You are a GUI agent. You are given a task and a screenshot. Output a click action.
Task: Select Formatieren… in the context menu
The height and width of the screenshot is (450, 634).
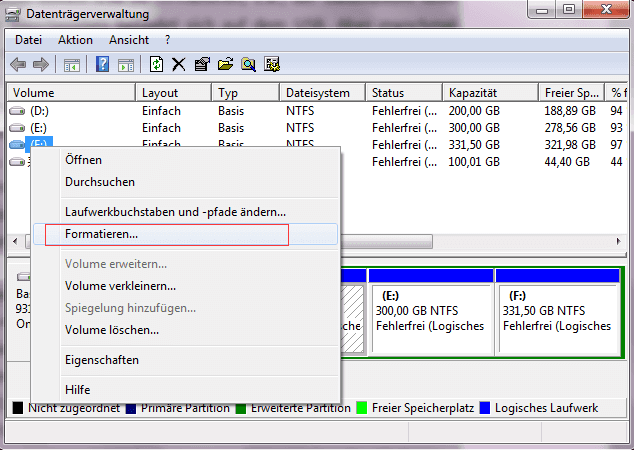185,234
